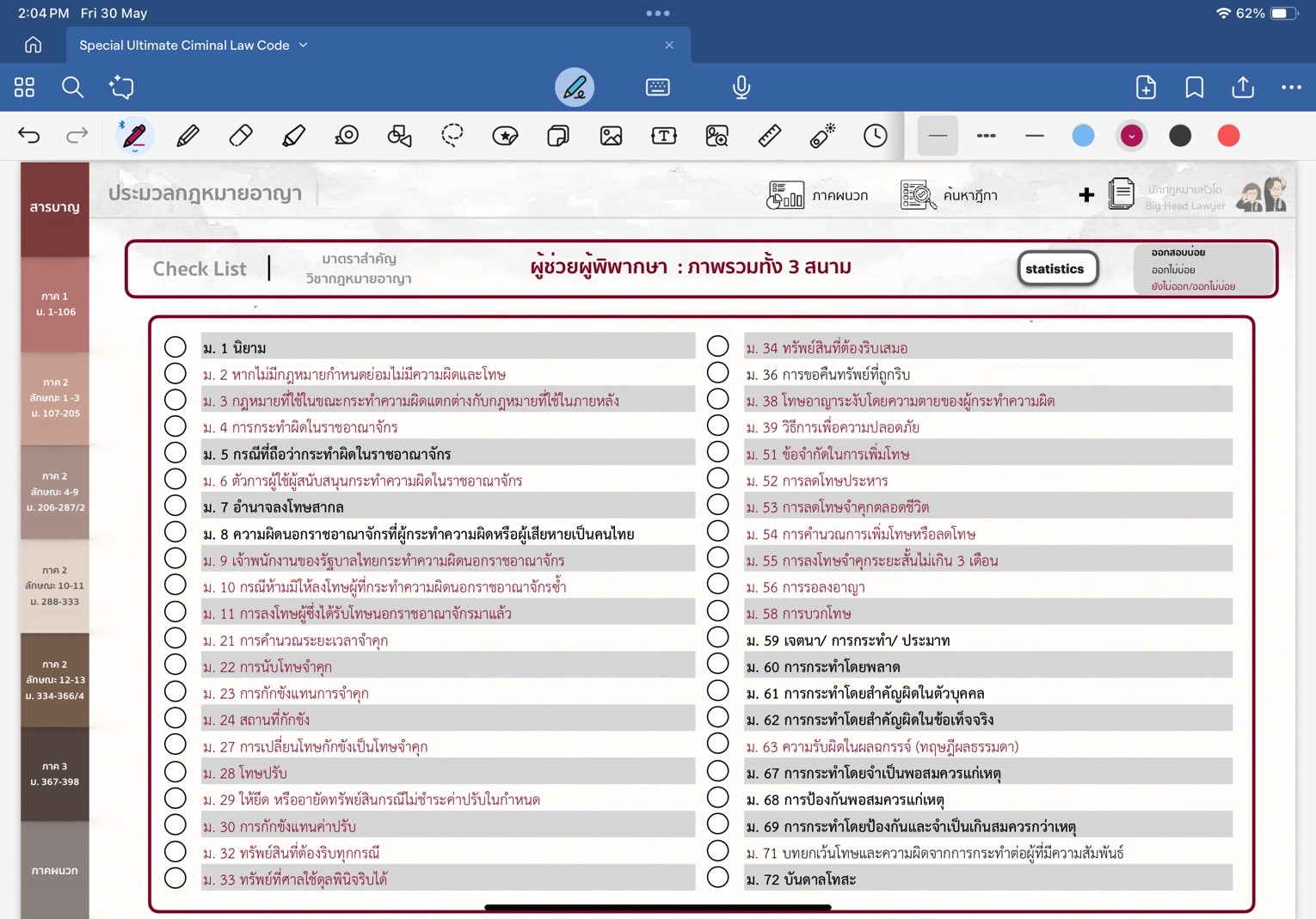The image size is (1316, 919).
Task: Select the ruler tool
Action: pyautogui.click(x=770, y=135)
